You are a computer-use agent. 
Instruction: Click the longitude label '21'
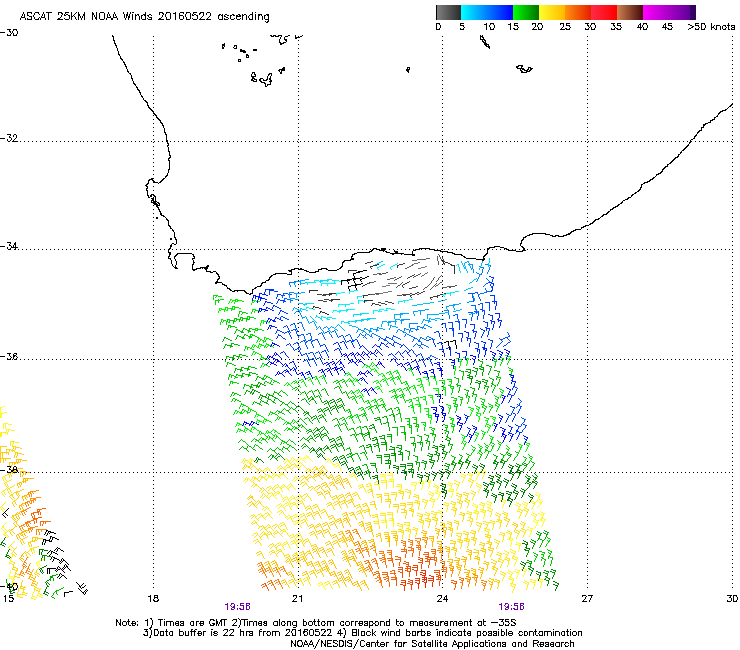(x=297, y=599)
